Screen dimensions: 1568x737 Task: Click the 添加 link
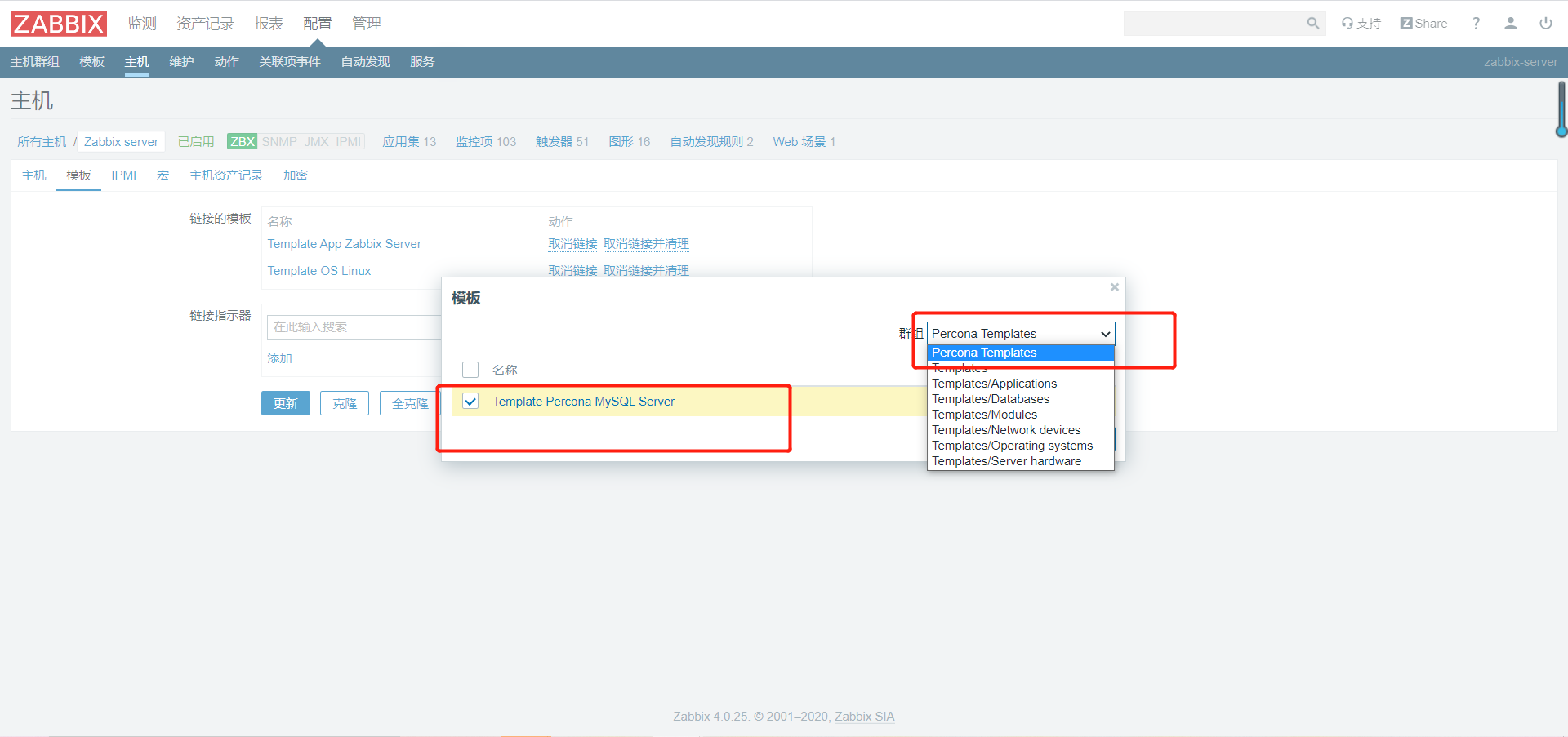coord(279,358)
